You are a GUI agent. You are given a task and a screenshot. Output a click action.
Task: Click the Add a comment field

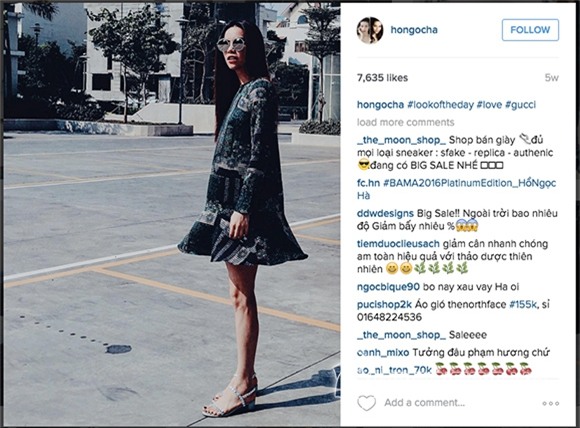[x=424, y=402]
